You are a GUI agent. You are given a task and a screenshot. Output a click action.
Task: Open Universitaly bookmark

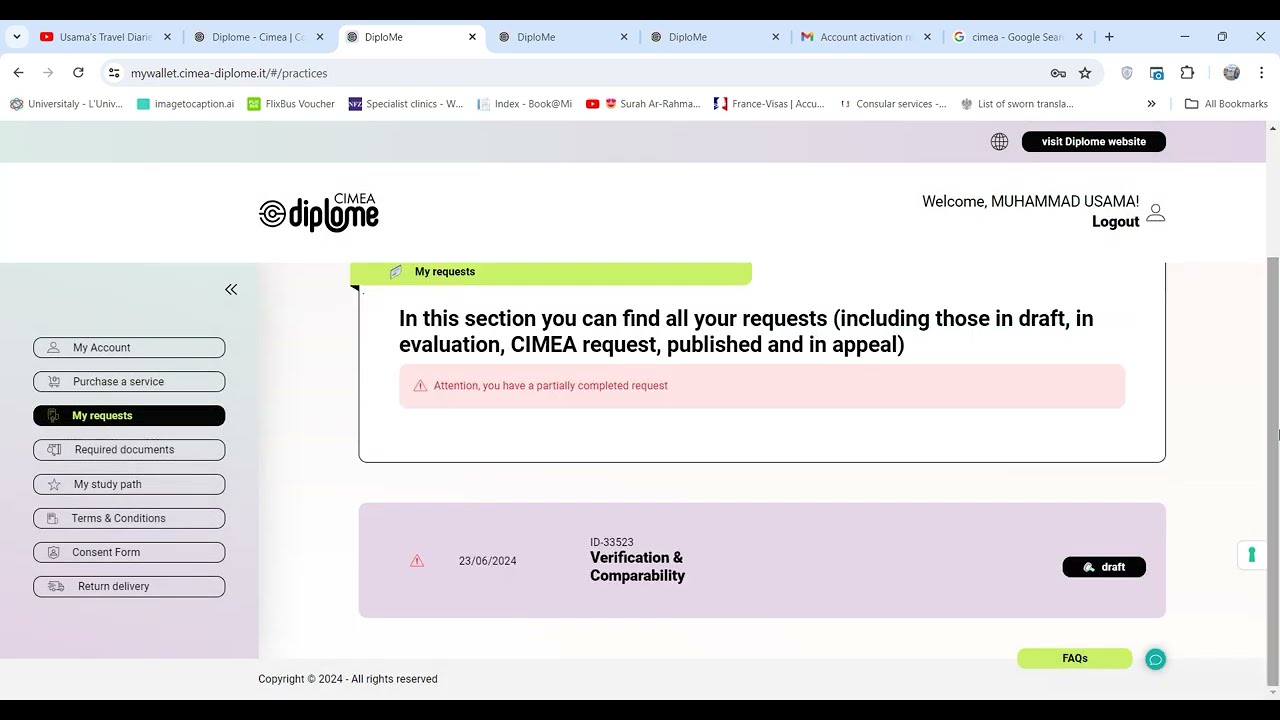click(x=67, y=104)
